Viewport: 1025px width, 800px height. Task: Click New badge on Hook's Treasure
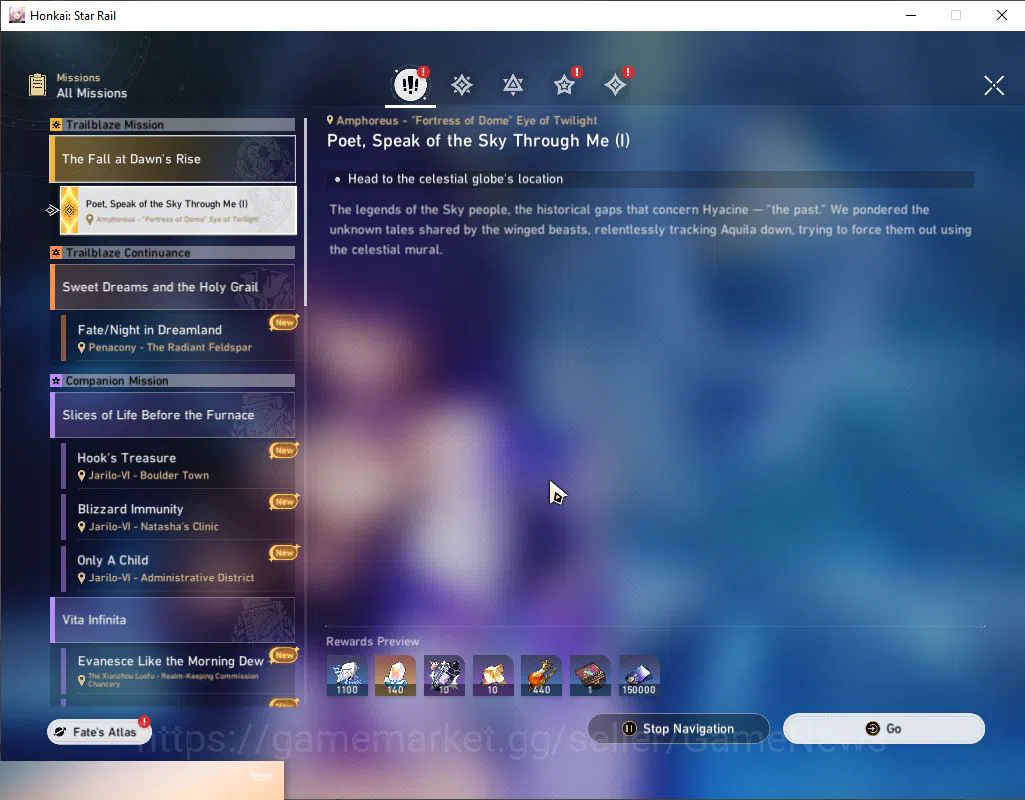(284, 450)
